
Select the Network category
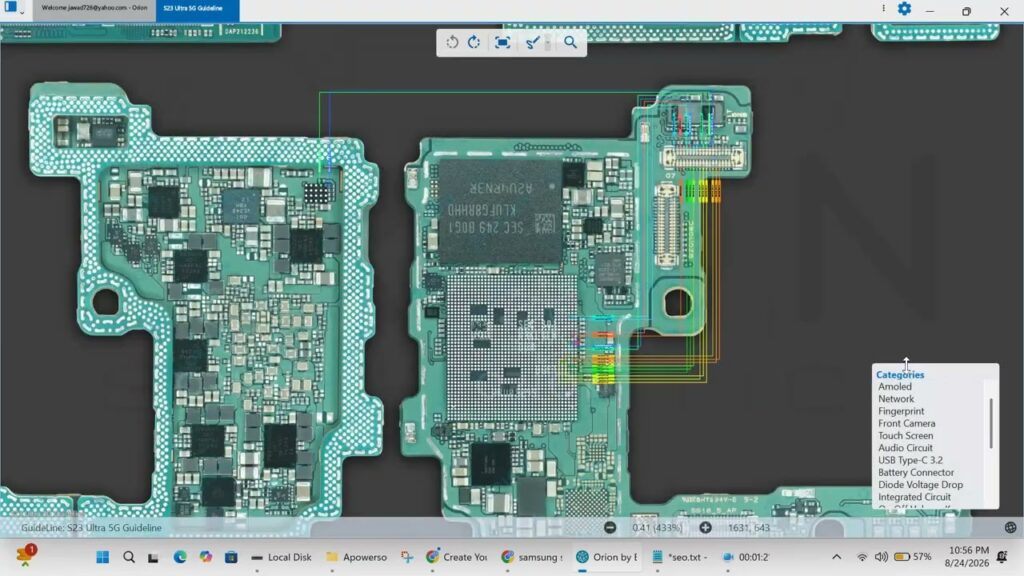[896, 399]
